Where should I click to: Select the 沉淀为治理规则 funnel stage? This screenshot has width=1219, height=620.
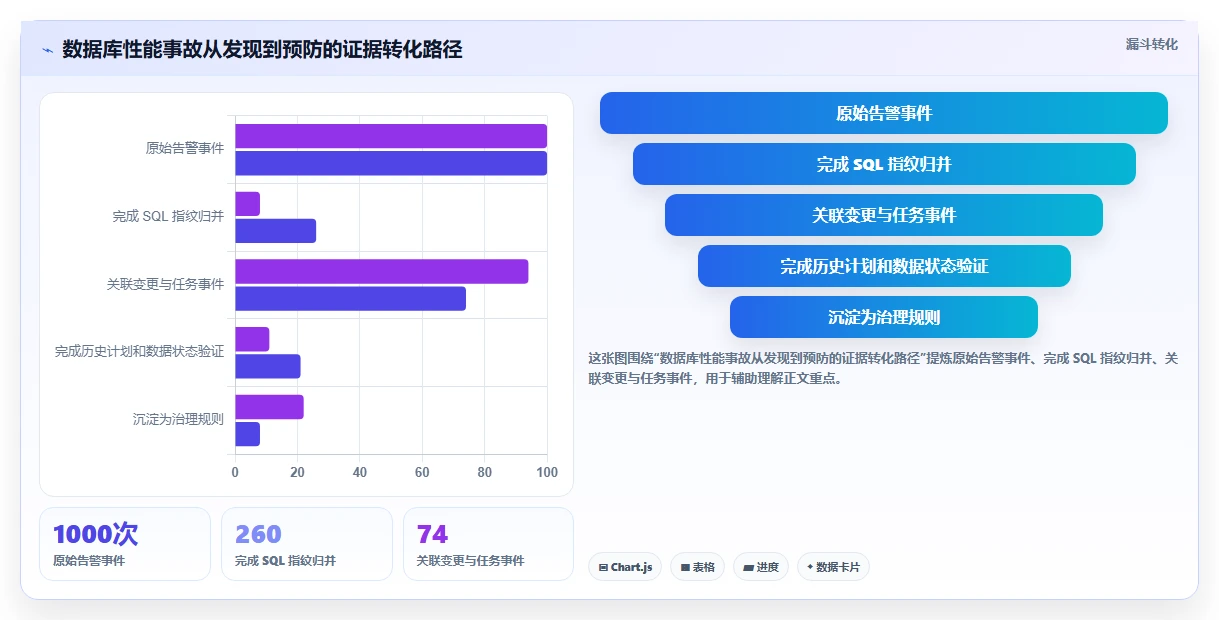884,317
